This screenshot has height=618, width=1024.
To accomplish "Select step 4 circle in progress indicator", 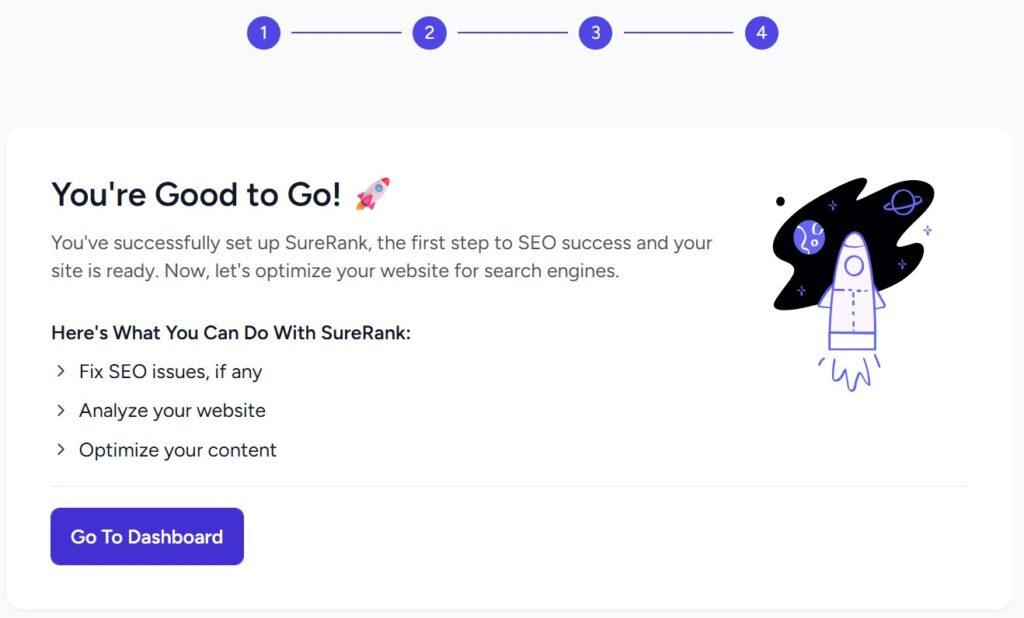I will 761,32.
